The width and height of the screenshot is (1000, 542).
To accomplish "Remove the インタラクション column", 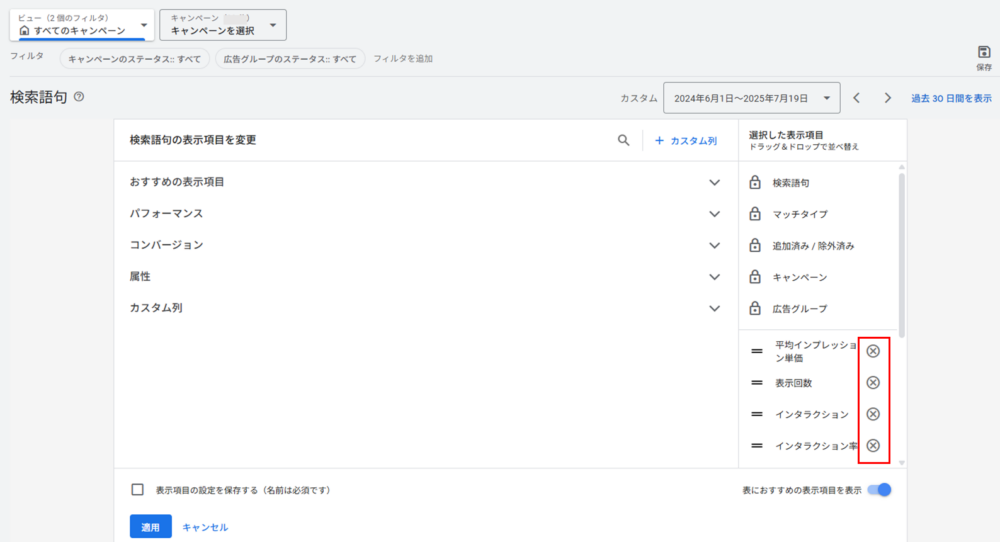I will pyautogui.click(x=872, y=415).
